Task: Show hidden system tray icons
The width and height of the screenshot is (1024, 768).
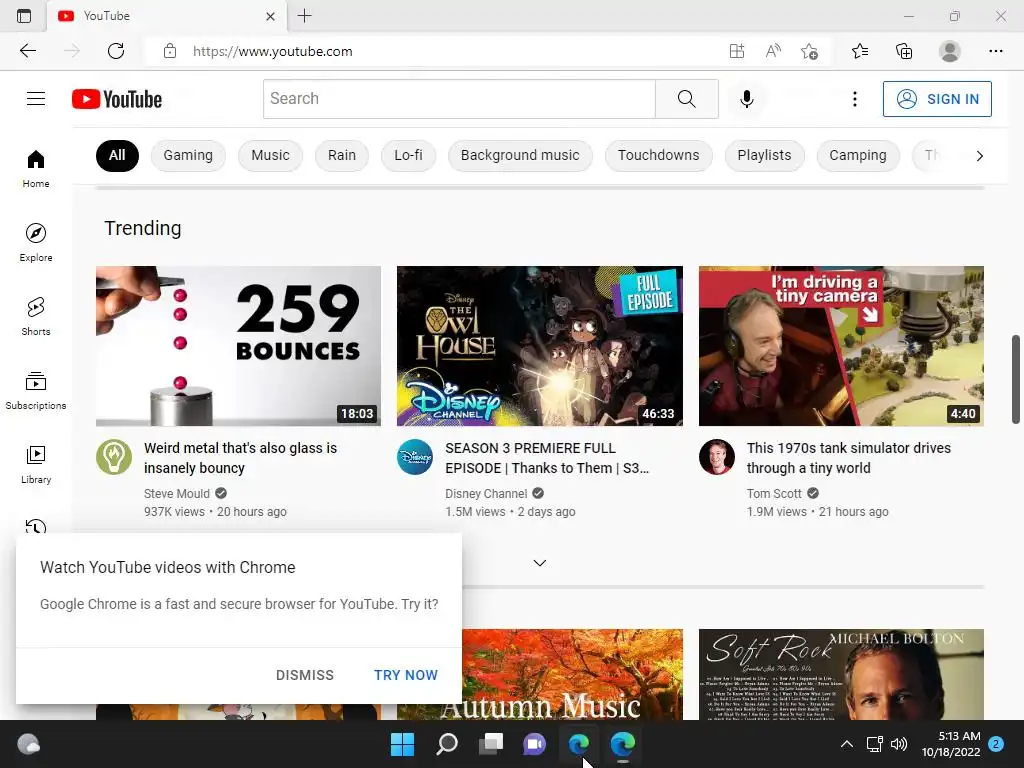Action: [x=846, y=744]
